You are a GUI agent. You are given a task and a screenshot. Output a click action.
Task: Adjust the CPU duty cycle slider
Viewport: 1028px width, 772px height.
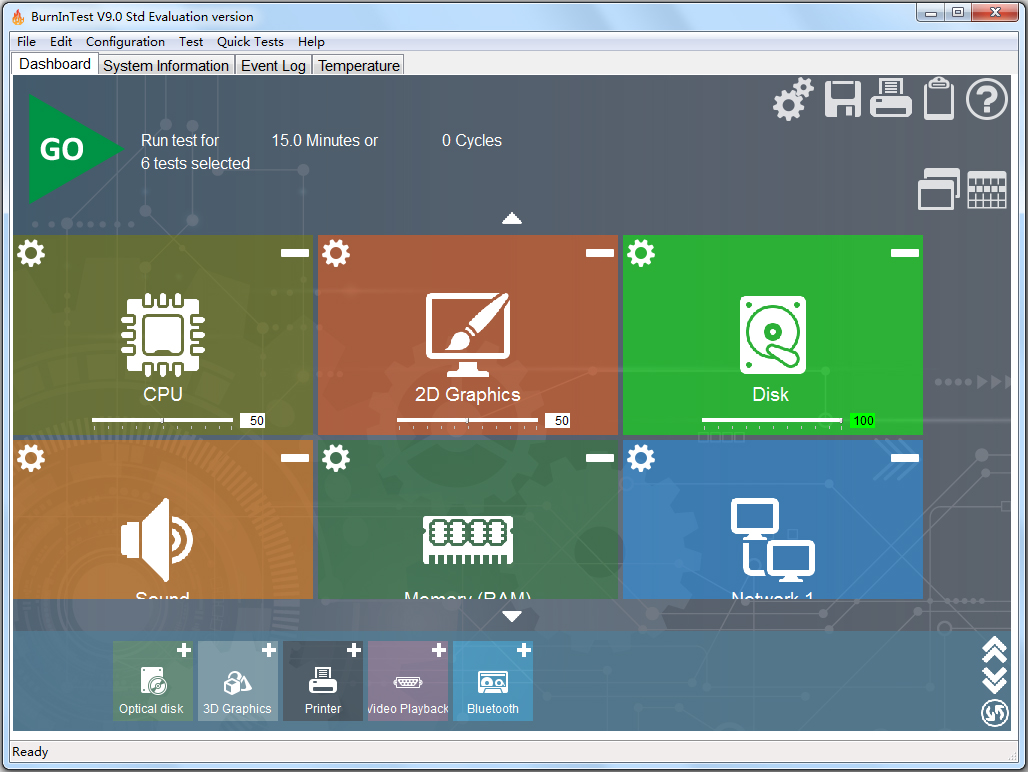[x=163, y=421]
